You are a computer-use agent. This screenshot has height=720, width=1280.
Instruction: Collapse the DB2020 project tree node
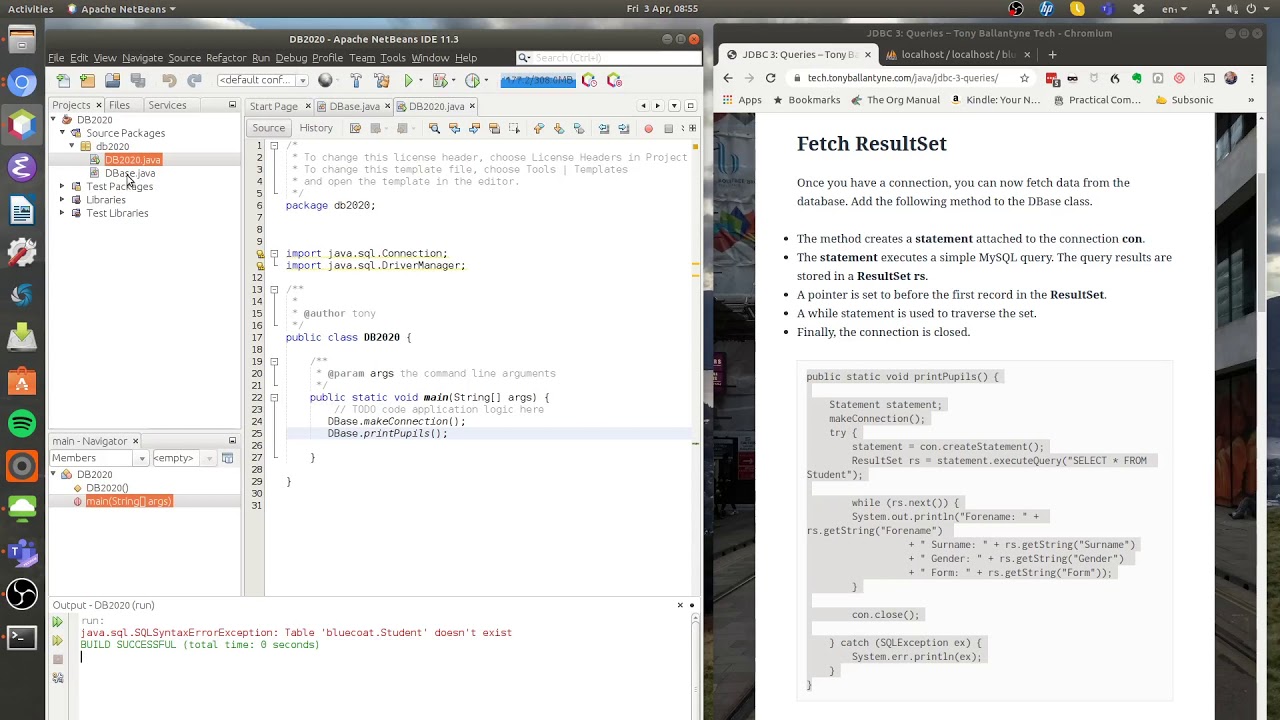(x=53, y=120)
